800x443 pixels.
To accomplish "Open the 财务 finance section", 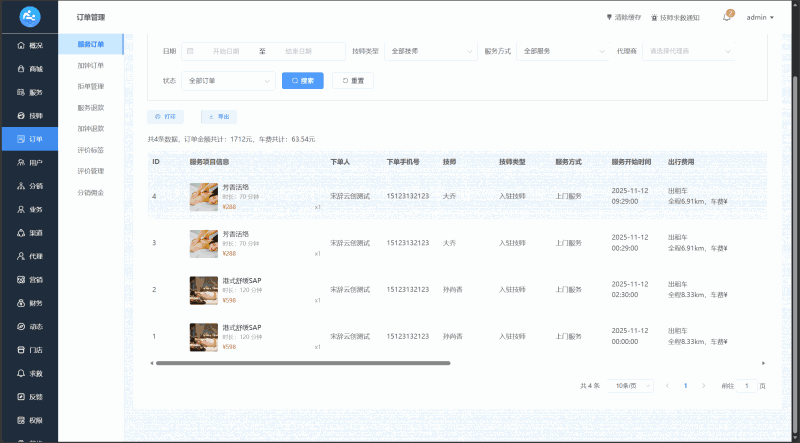I will click(30, 303).
